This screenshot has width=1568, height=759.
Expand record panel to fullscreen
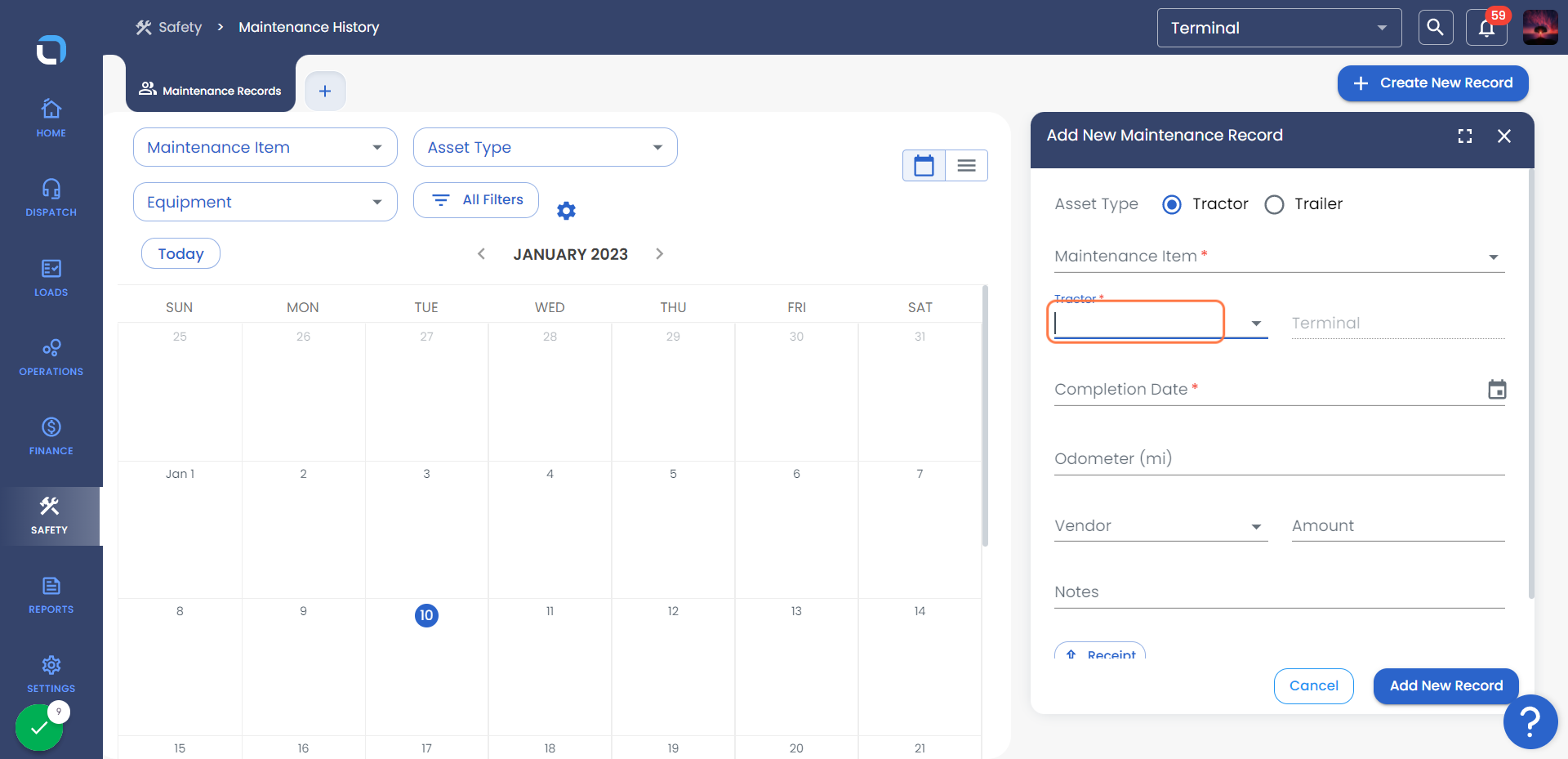1465,136
